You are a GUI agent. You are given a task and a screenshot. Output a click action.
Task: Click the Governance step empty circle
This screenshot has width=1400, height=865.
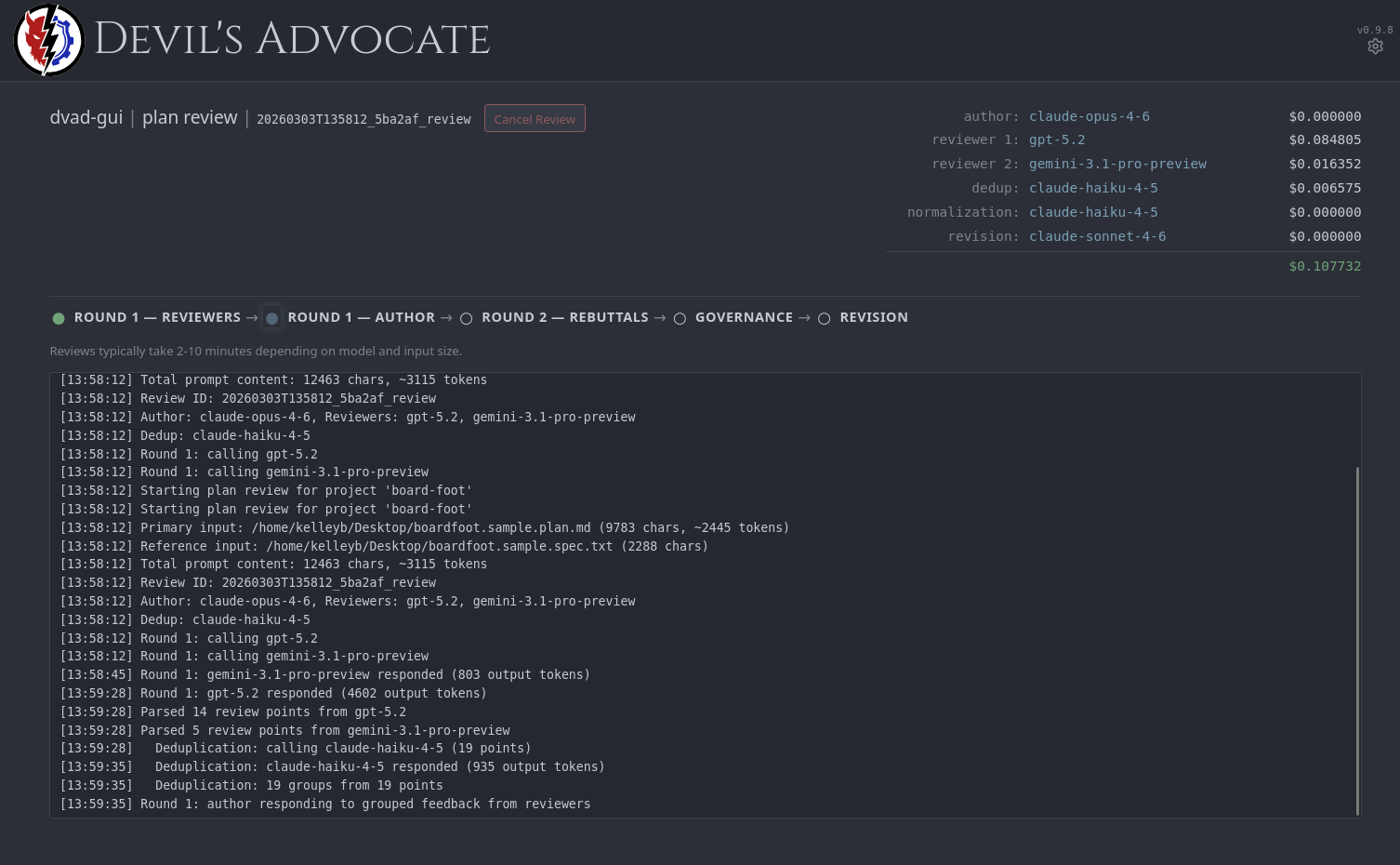680,318
